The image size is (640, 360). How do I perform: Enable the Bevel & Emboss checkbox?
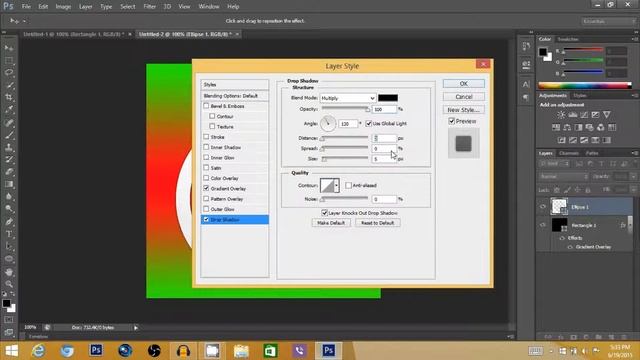tap(206, 106)
